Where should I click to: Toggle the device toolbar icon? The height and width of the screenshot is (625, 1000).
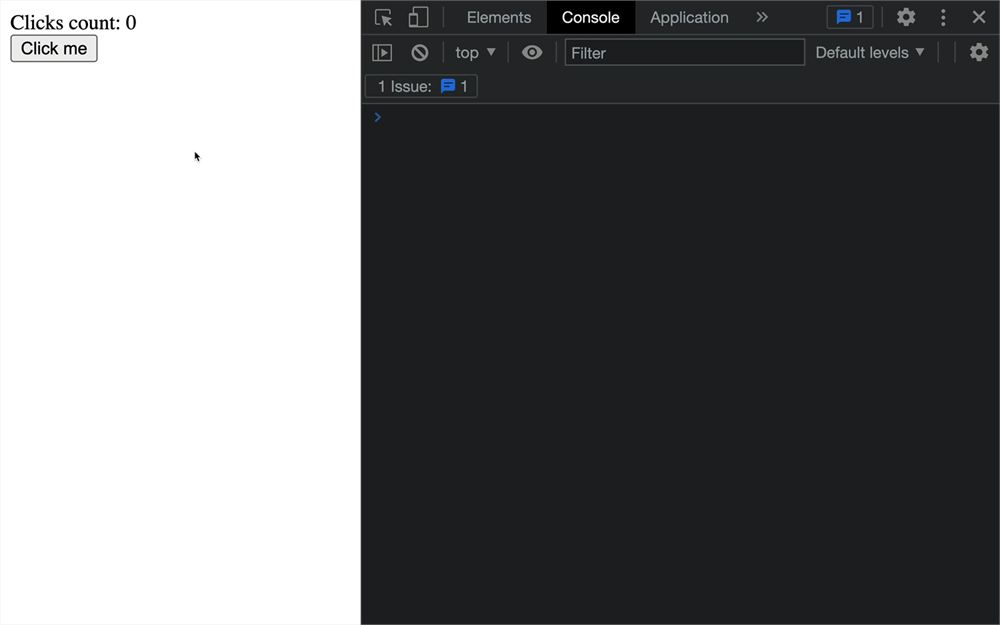coord(418,17)
